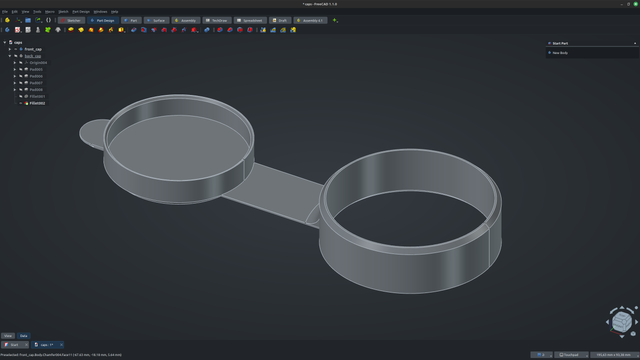Screen dimensions: 640x360
Task: Toggle visibility of Fillet001
Action: click(21, 96)
